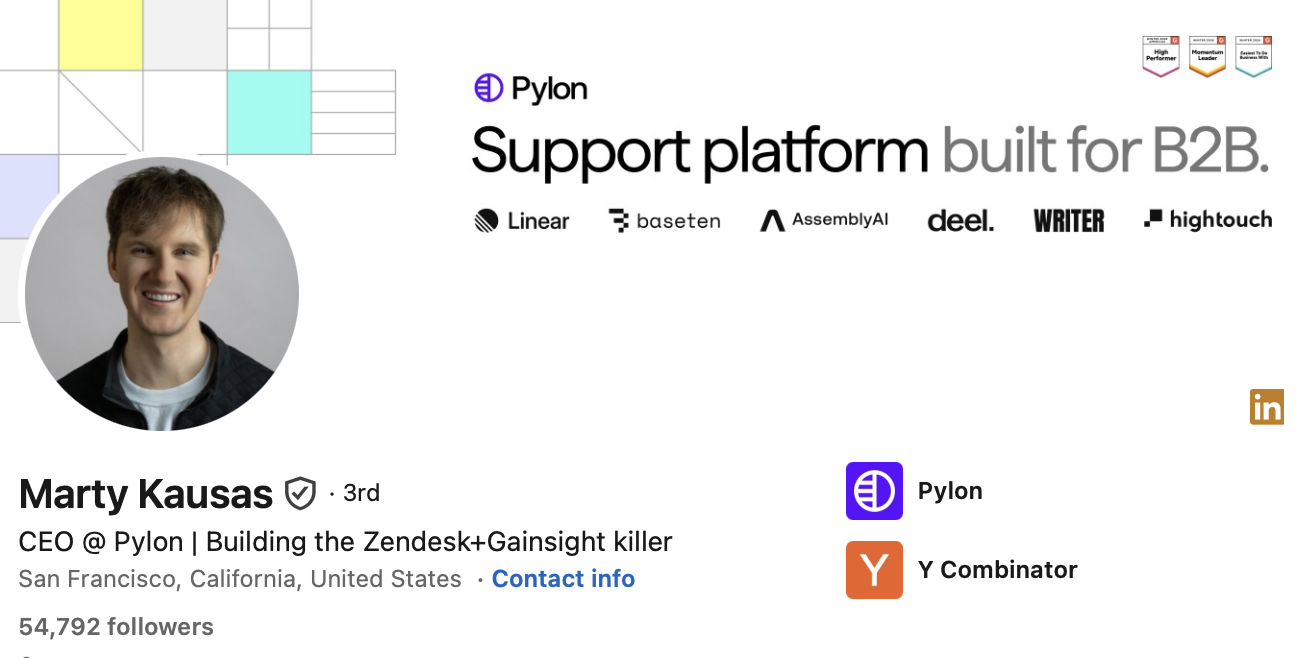Click the orange Y Combinator logo icon
The image size is (1312, 658).
[874, 570]
